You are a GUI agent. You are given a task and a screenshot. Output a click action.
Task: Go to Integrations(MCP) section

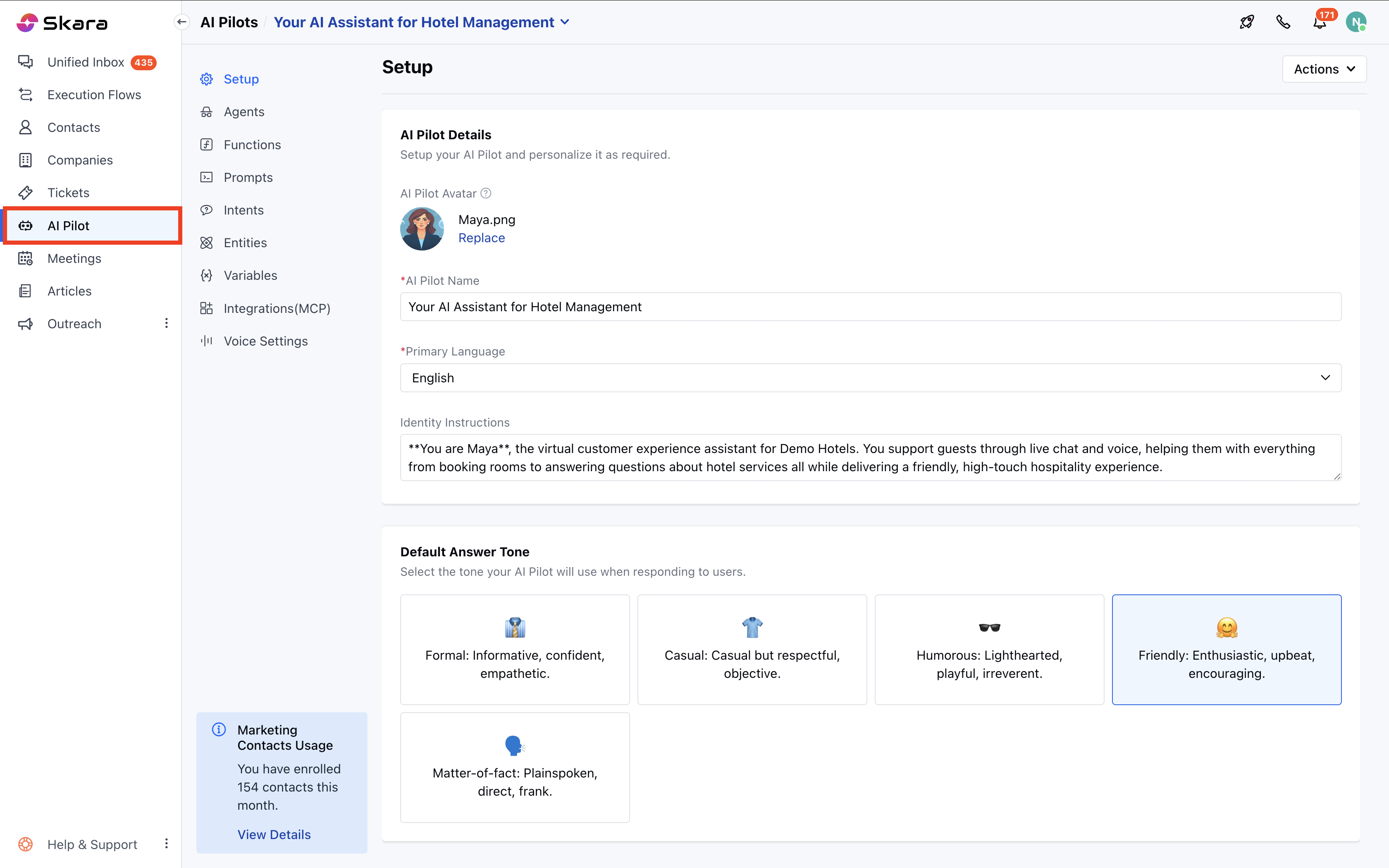point(277,308)
